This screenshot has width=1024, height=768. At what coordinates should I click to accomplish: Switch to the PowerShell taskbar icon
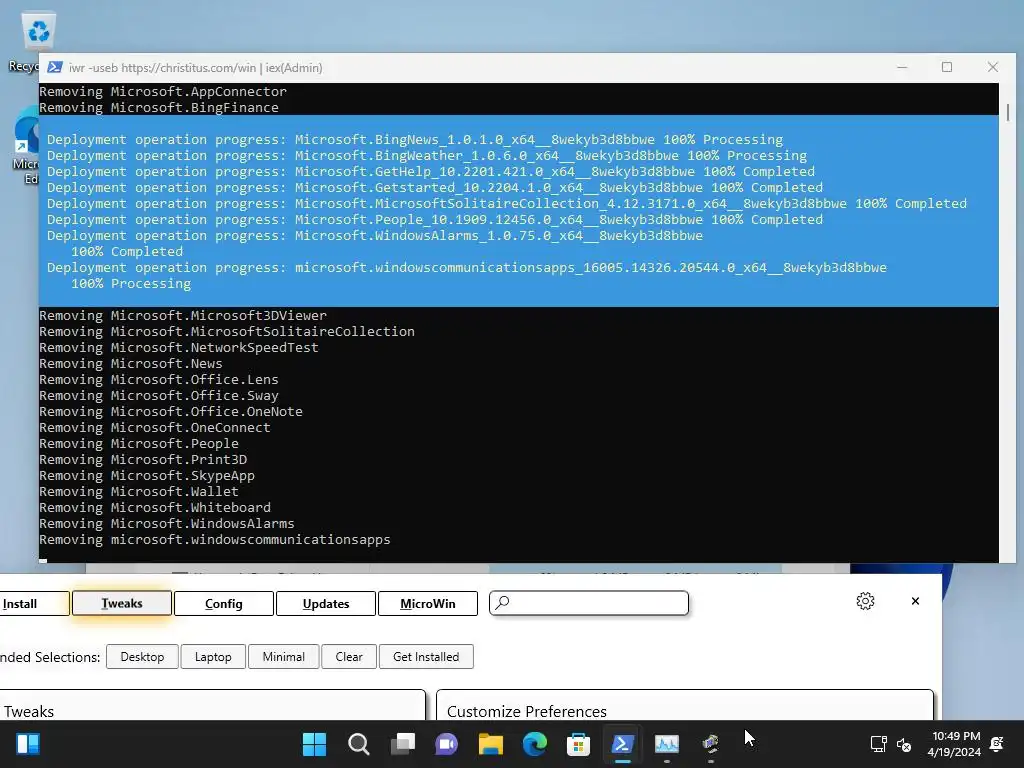click(x=622, y=744)
